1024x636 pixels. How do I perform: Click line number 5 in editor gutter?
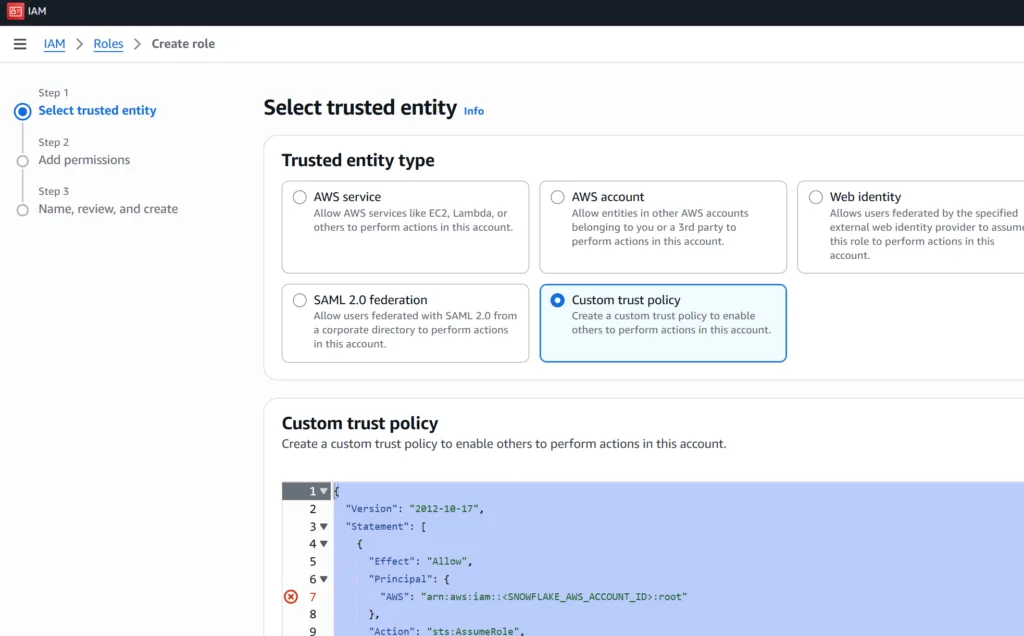tap(313, 562)
